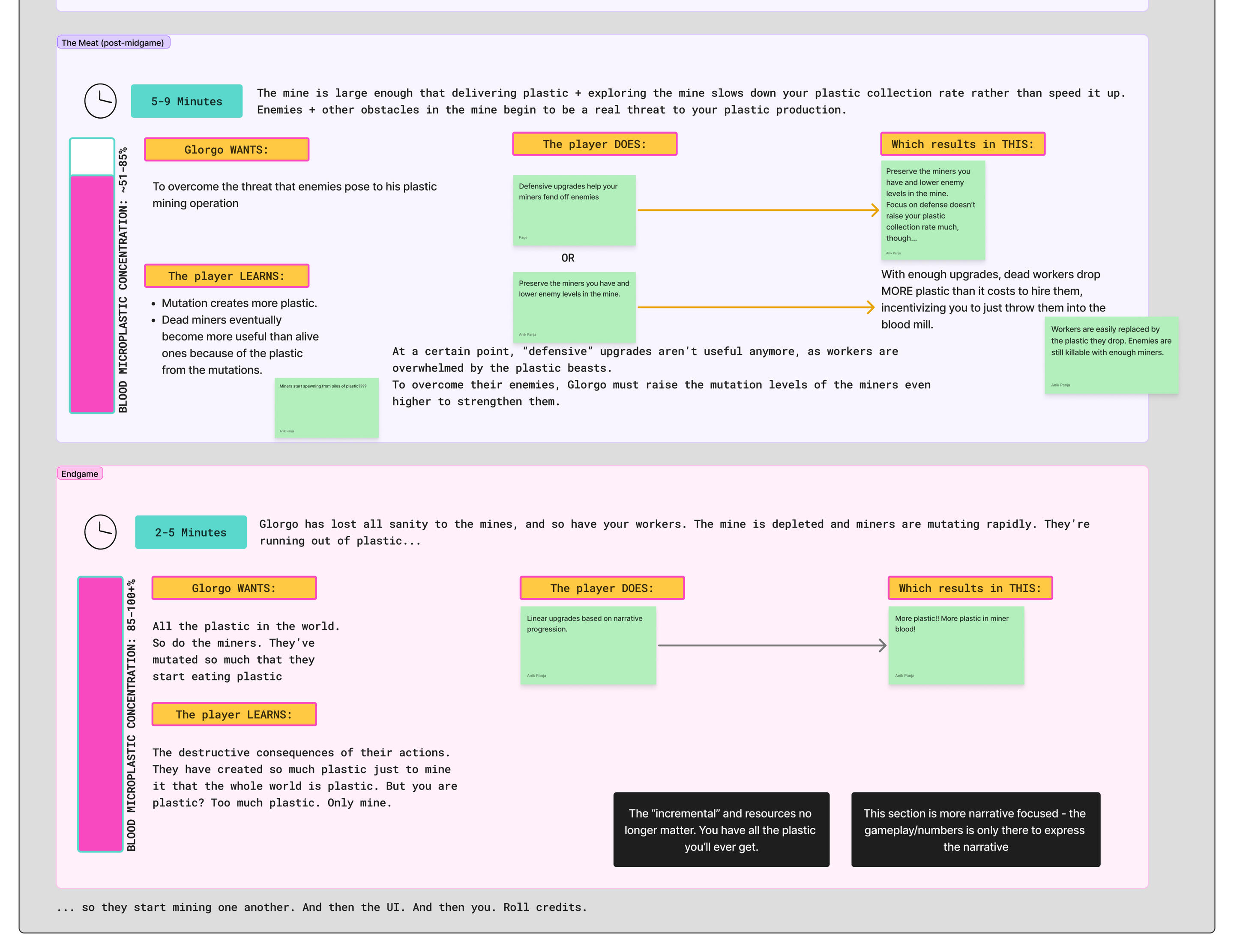Select the Endgame section label
The width and height of the screenshot is (1234, 952).
pyautogui.click(x=80, y=474)
